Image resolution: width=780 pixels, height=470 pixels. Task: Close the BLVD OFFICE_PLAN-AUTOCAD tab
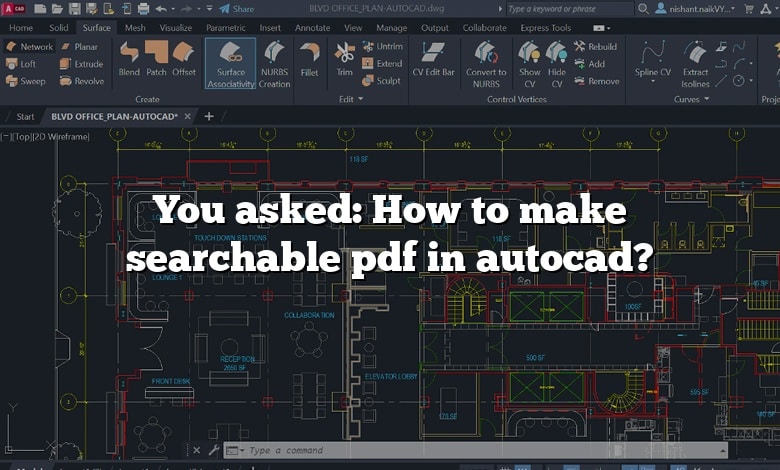[188, 116]
